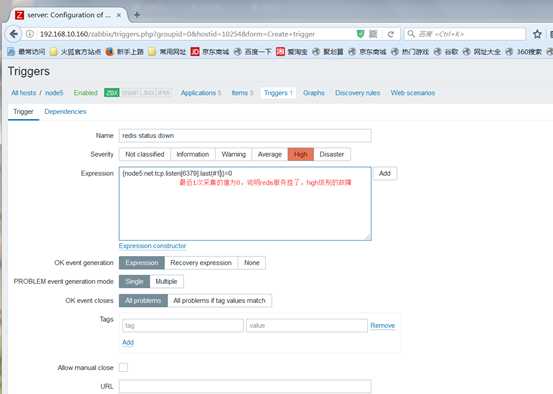Set OK event generation to Recovery expression
This screenshot has height=394, width=553.
201,263
